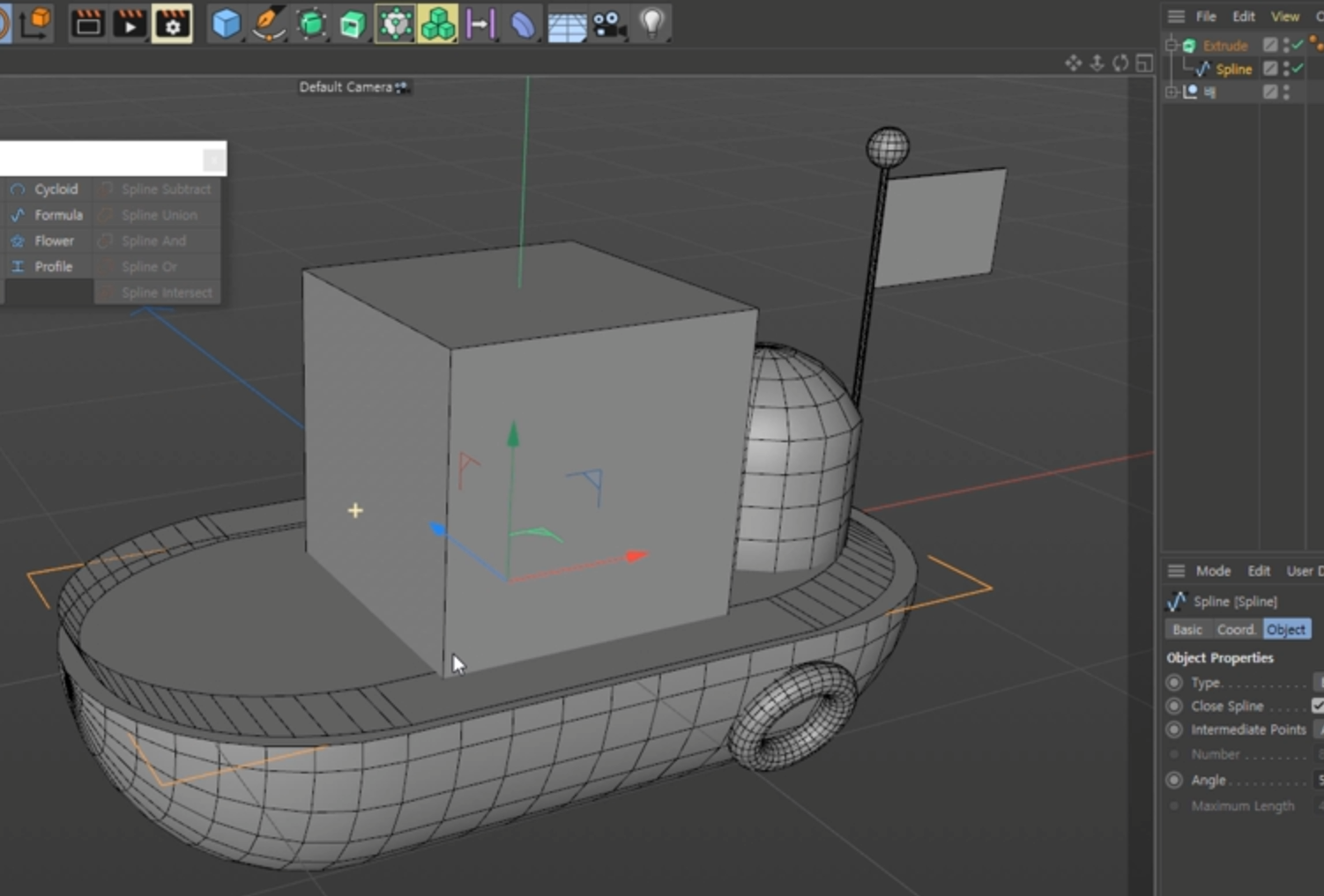Click animation dot beside Angle
Screen dimensions: 1324x896
[1174, 780]
